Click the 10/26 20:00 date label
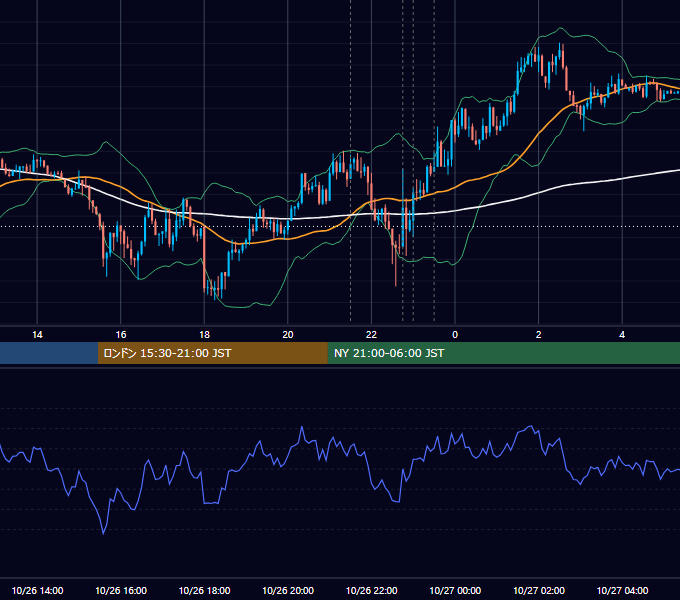This screenshot has height=600, width=680. (288, 590)
